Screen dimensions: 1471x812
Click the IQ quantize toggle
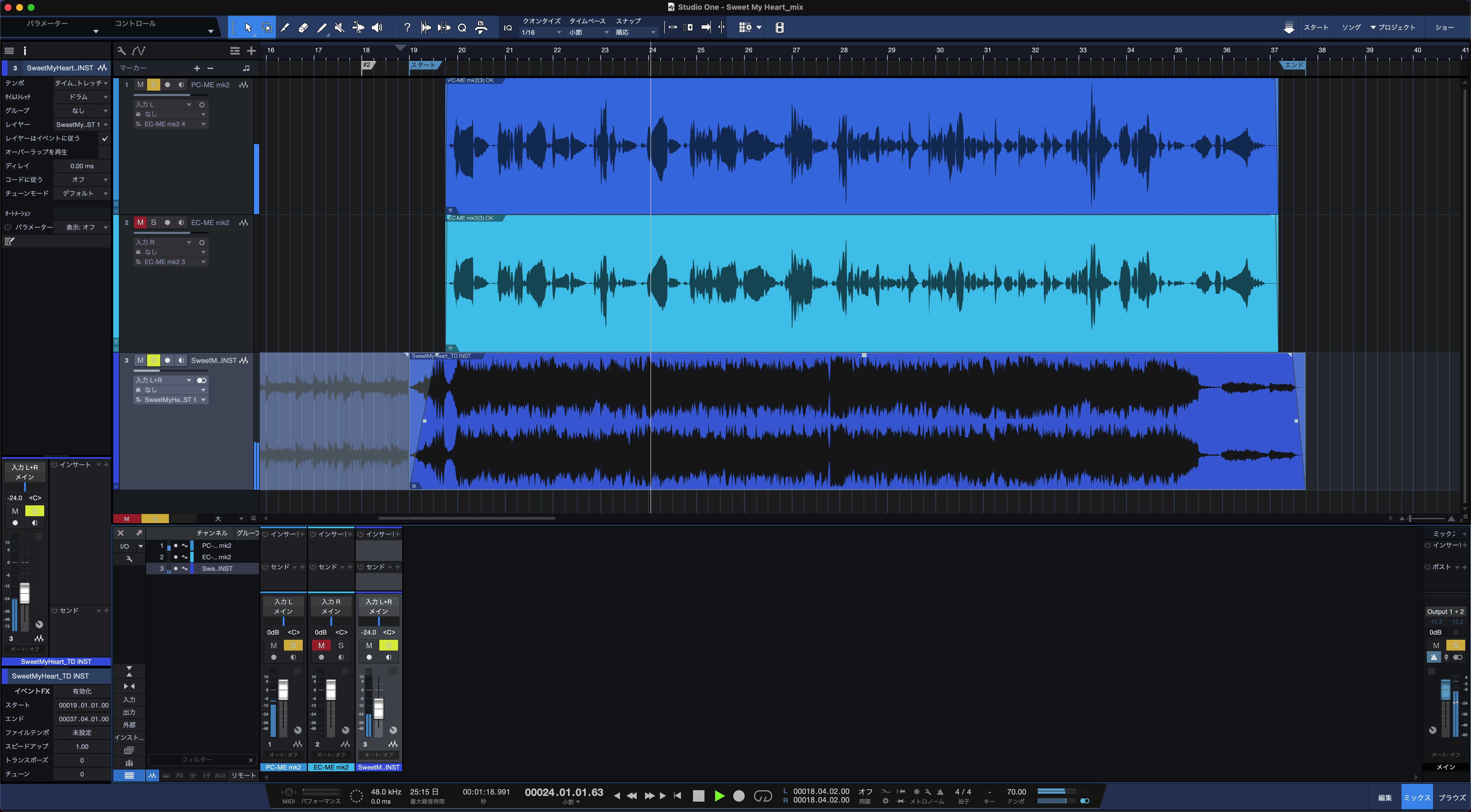pyautogui.click(x=508, y=27)
